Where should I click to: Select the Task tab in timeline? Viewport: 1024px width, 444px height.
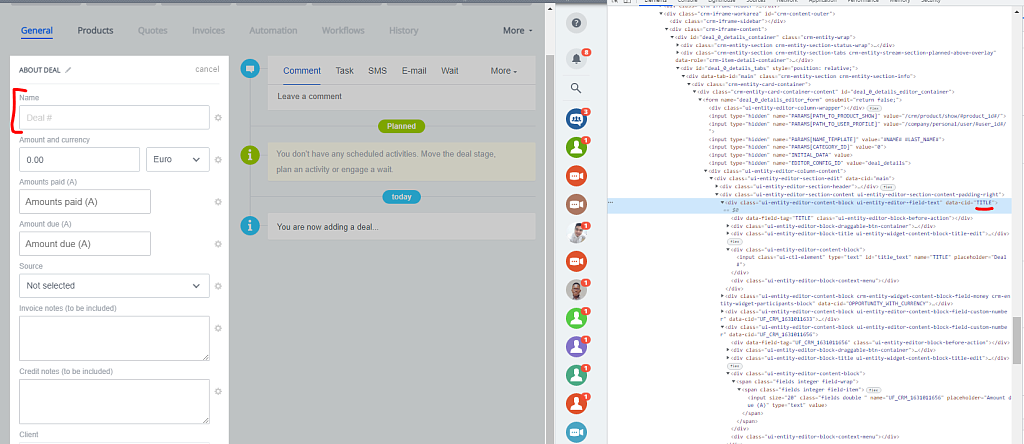345,71
